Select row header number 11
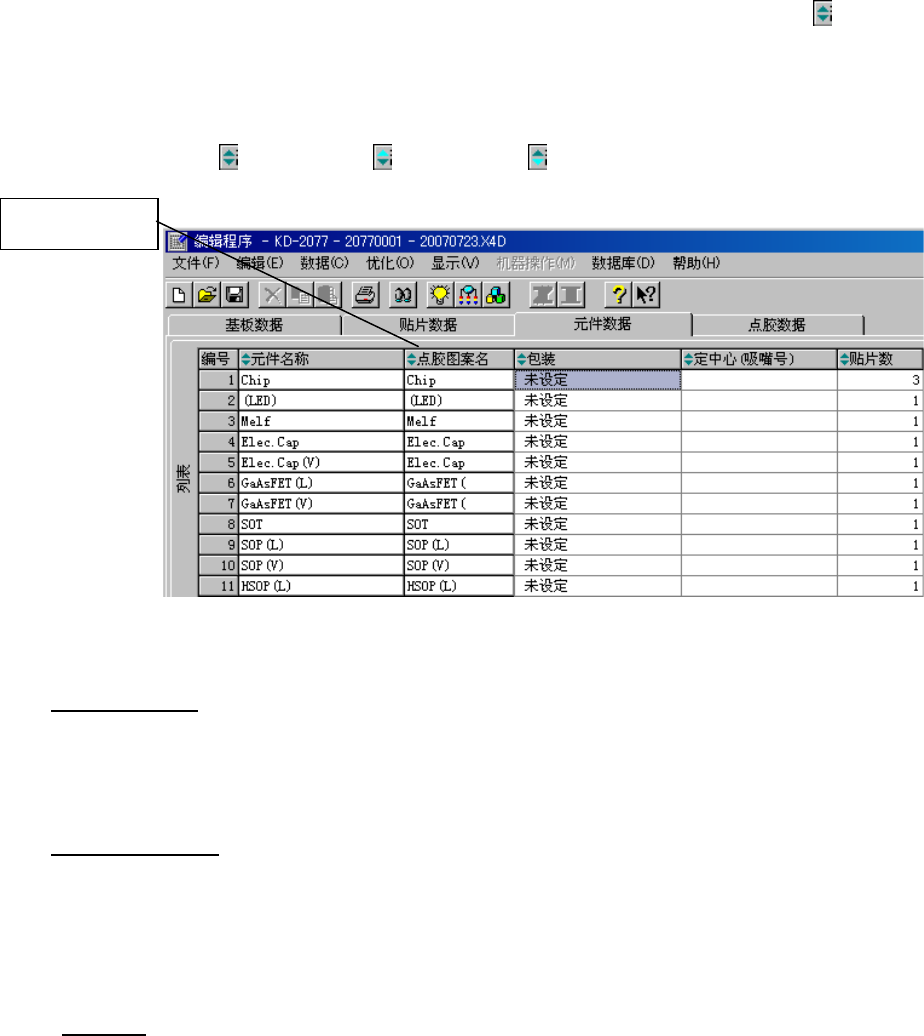Image resolution: width=924 pixels, height=1036 pixels. tap(218, 586)
